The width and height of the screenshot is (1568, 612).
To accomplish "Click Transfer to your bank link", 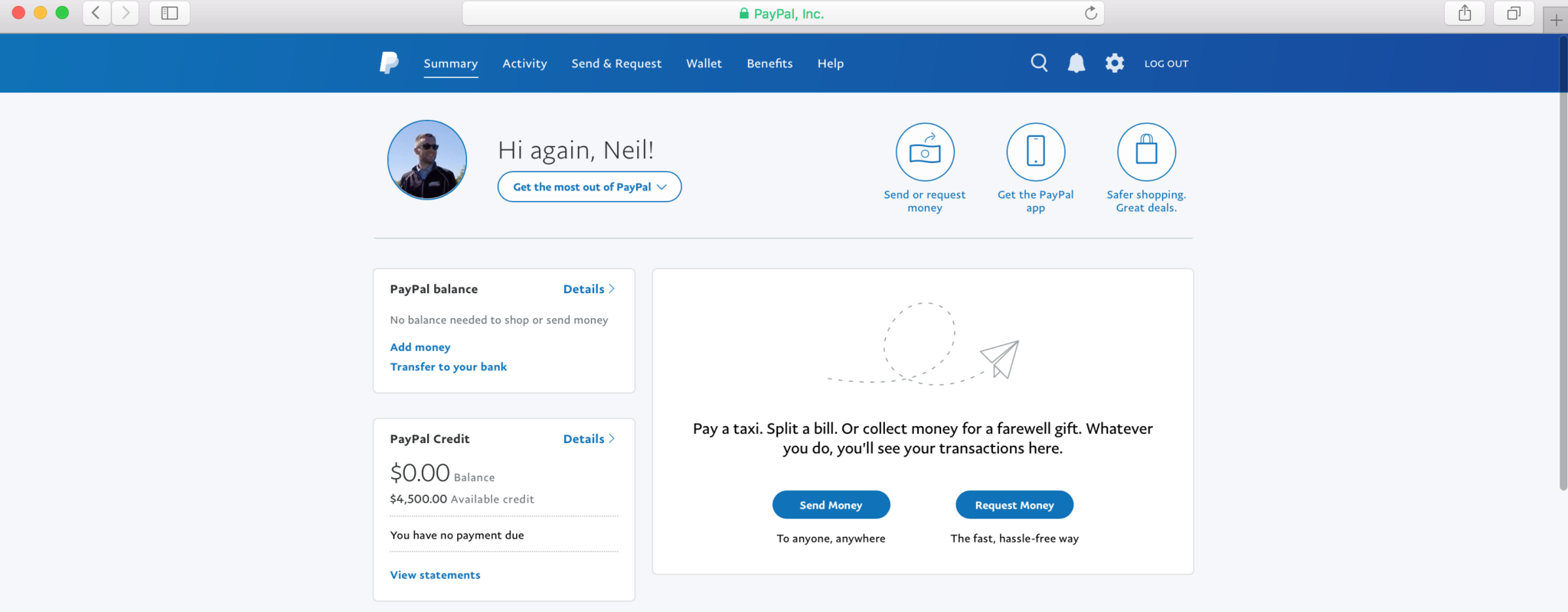I will point(449,367).
